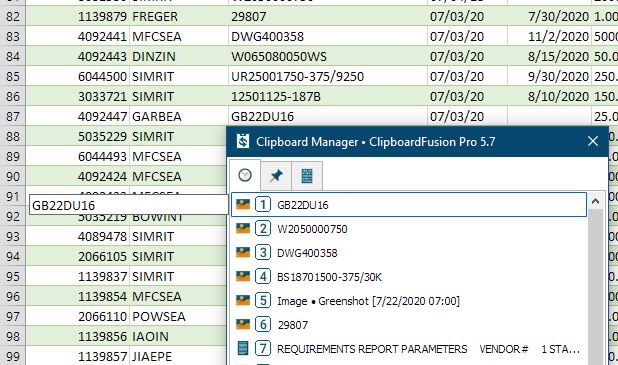Image resolution: width=618 pixels, height=365 pixels.
Task: Click the number 1 badge in clipboard list
Action: coord(263,205)
